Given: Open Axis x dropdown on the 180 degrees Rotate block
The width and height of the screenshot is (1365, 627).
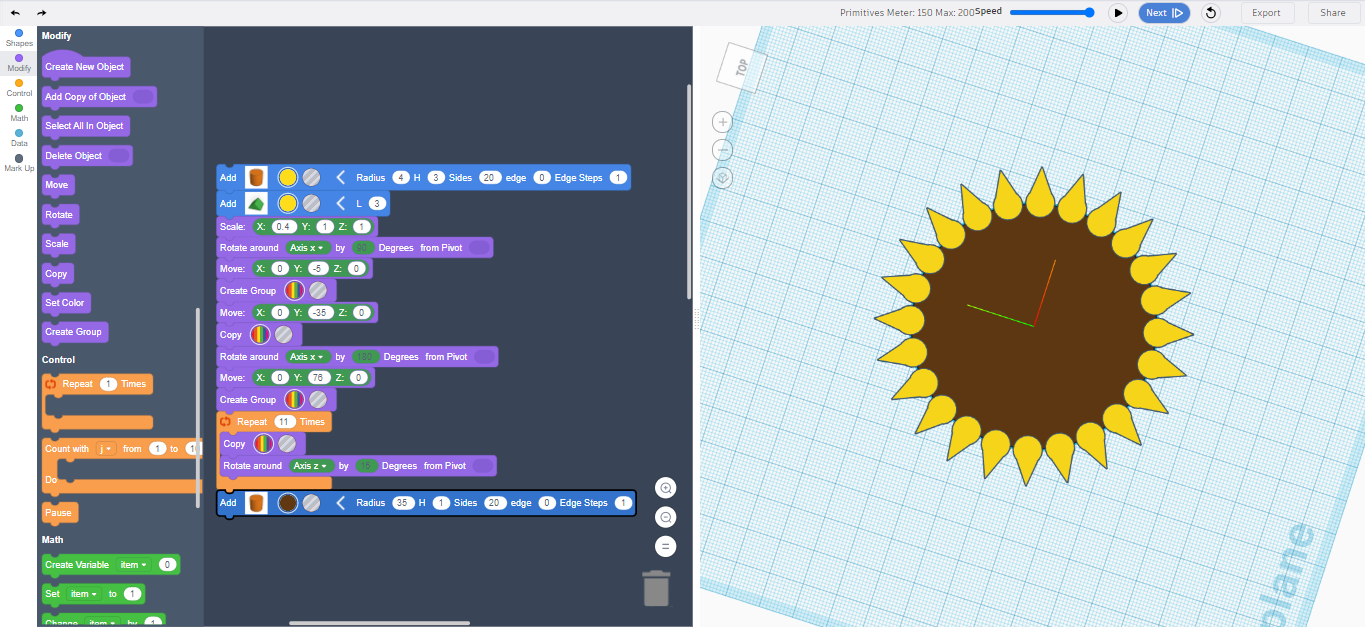Looking at the screenshot, I should (307, 356).
